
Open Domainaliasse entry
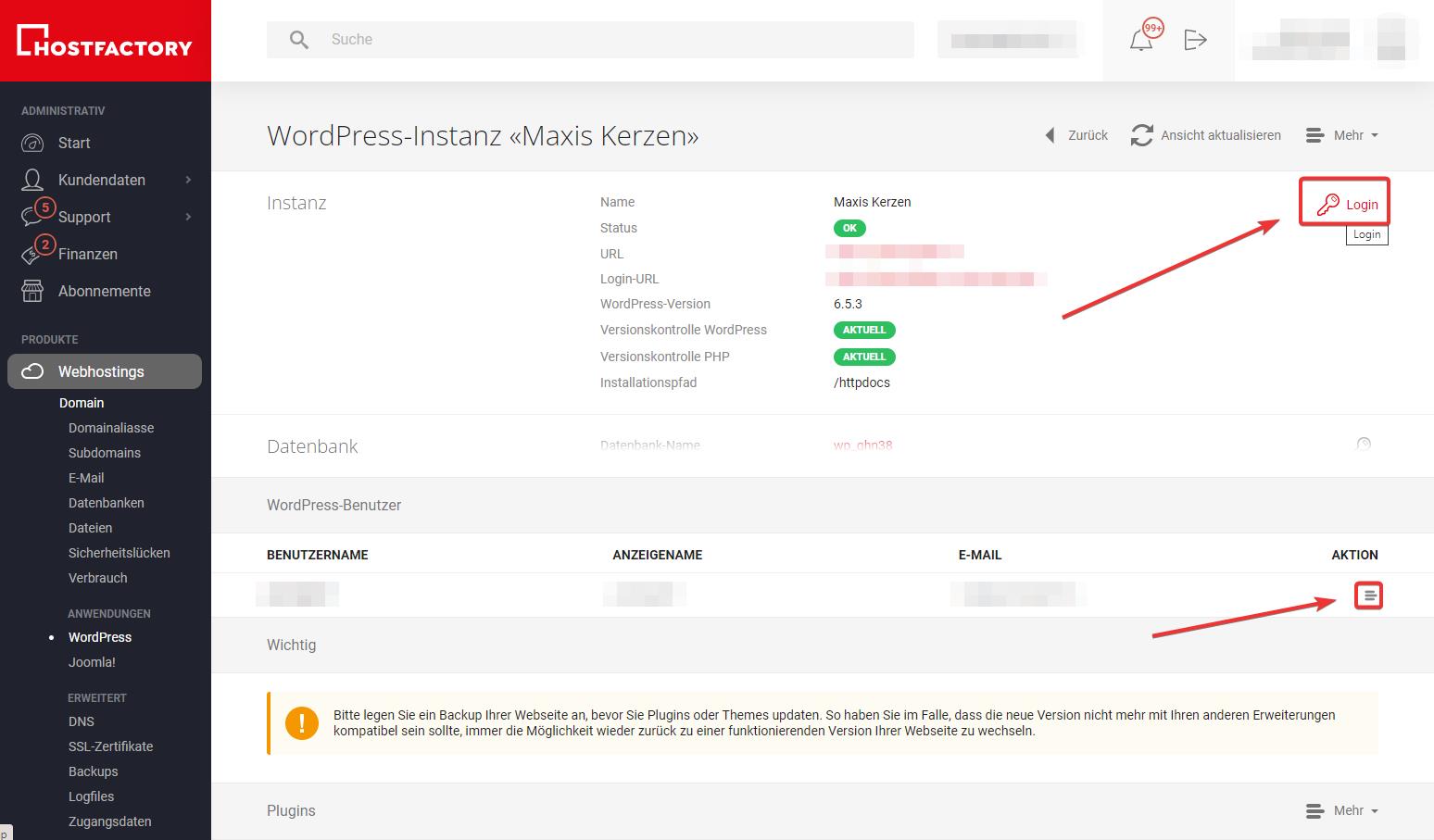click(x=111, y=428)
